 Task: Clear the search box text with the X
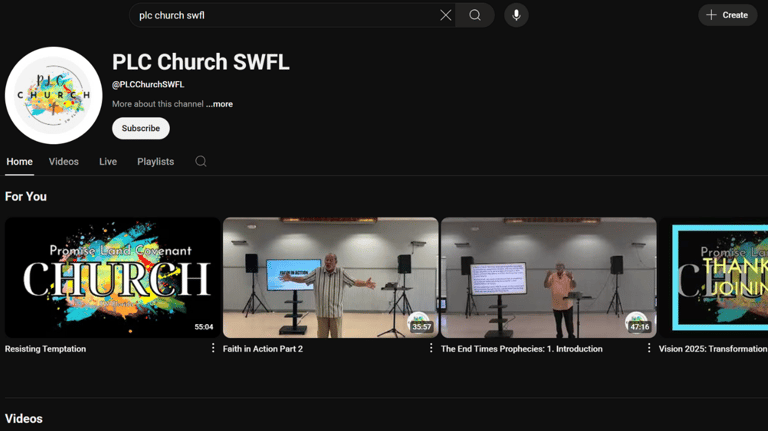click(x=445, y=15)
